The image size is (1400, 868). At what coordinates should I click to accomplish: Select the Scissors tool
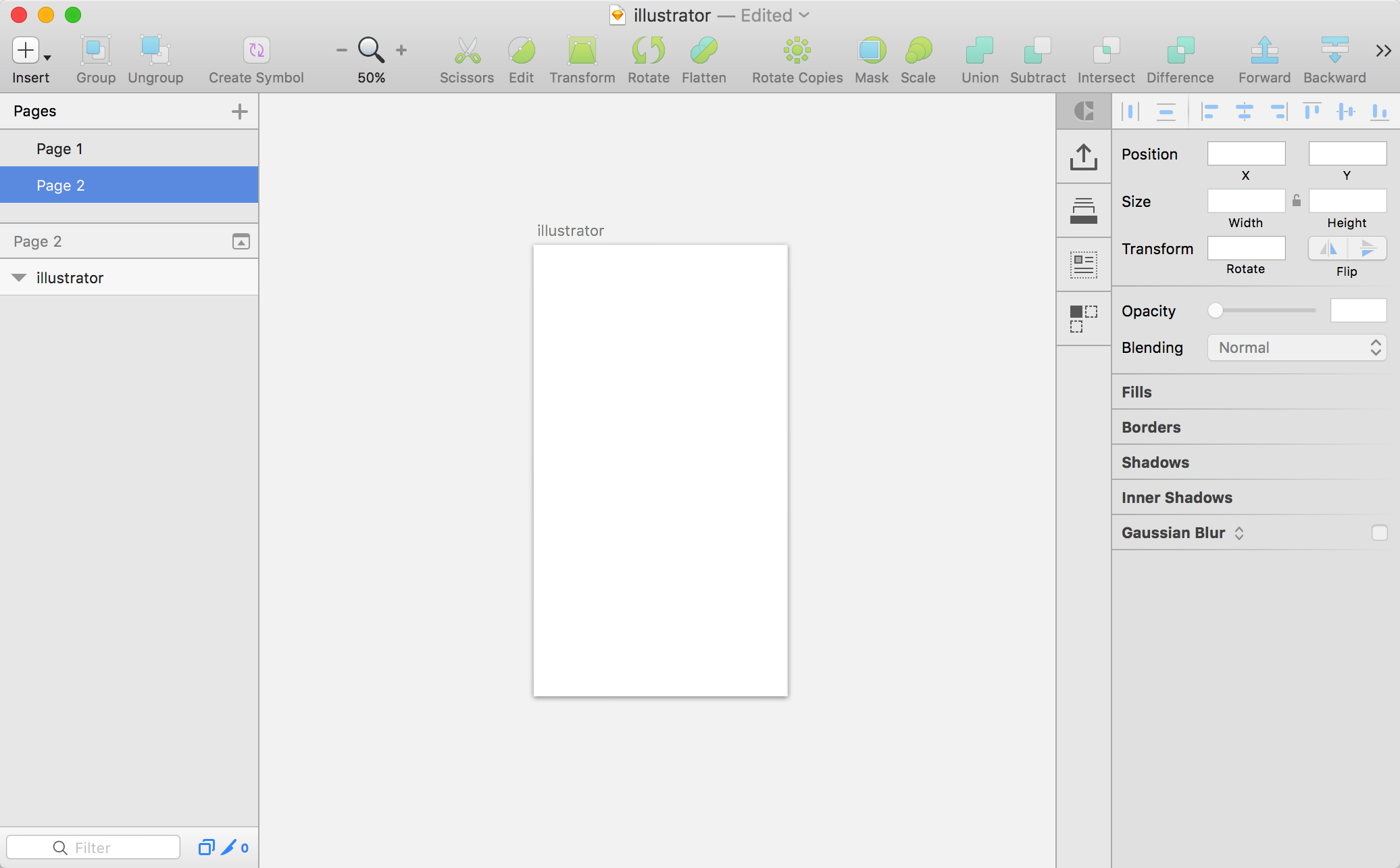click(x=467, y=51)
